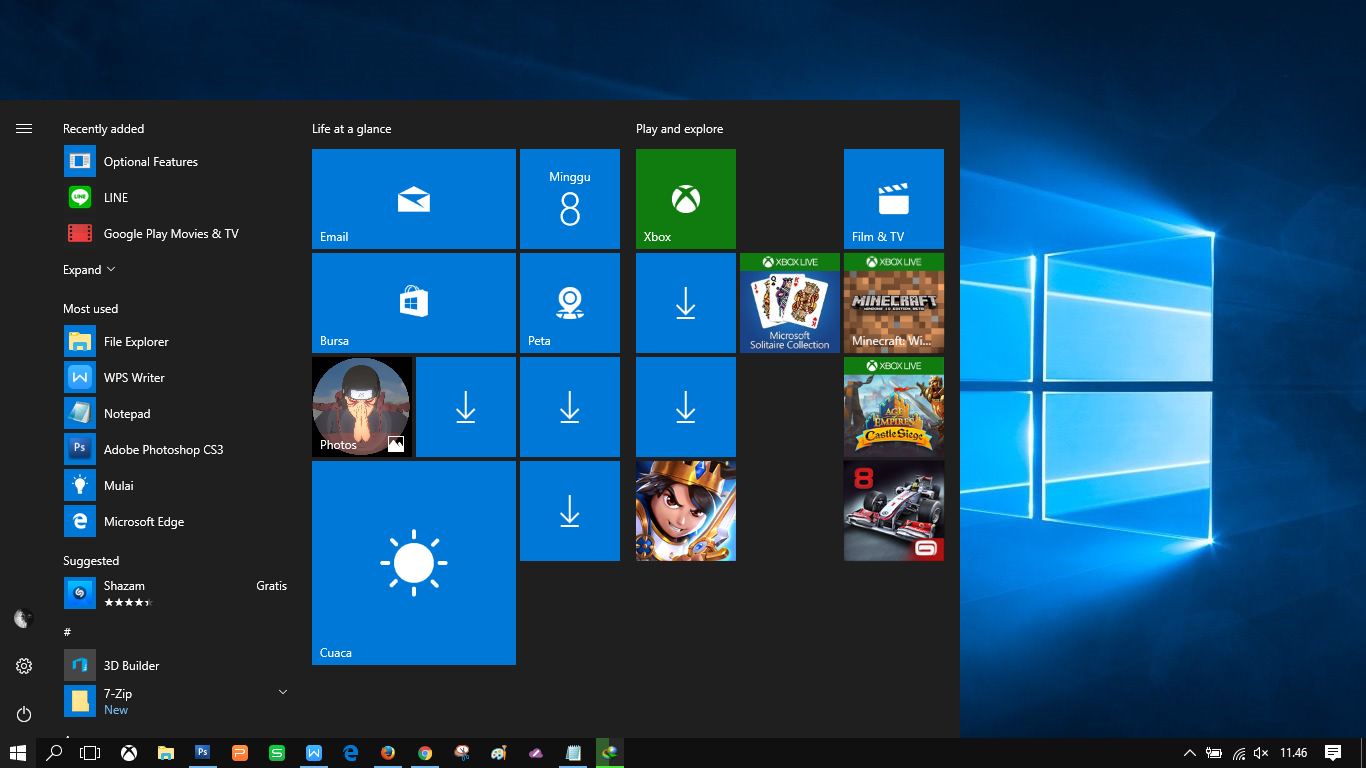Open the Asphalt 8 racing game tile
The image size is (1366, 768).
click(x=894, y=511)
